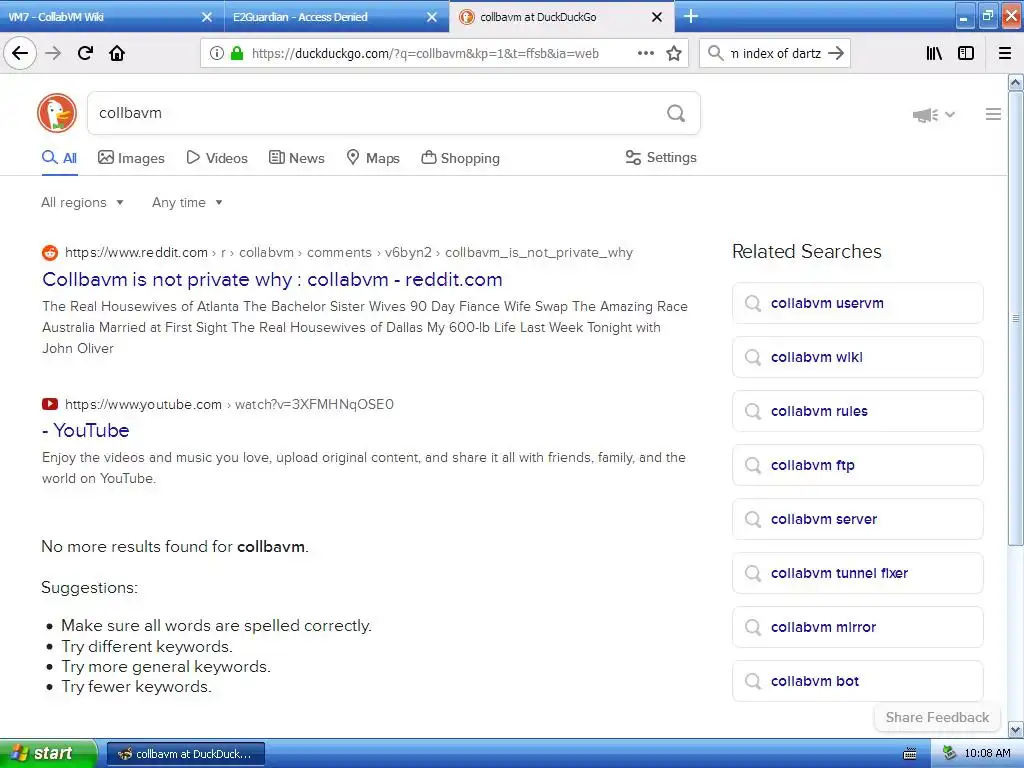The image size is (1024, 768).
Task: Search related 'collabvm bot'
Action: point(857,681)
